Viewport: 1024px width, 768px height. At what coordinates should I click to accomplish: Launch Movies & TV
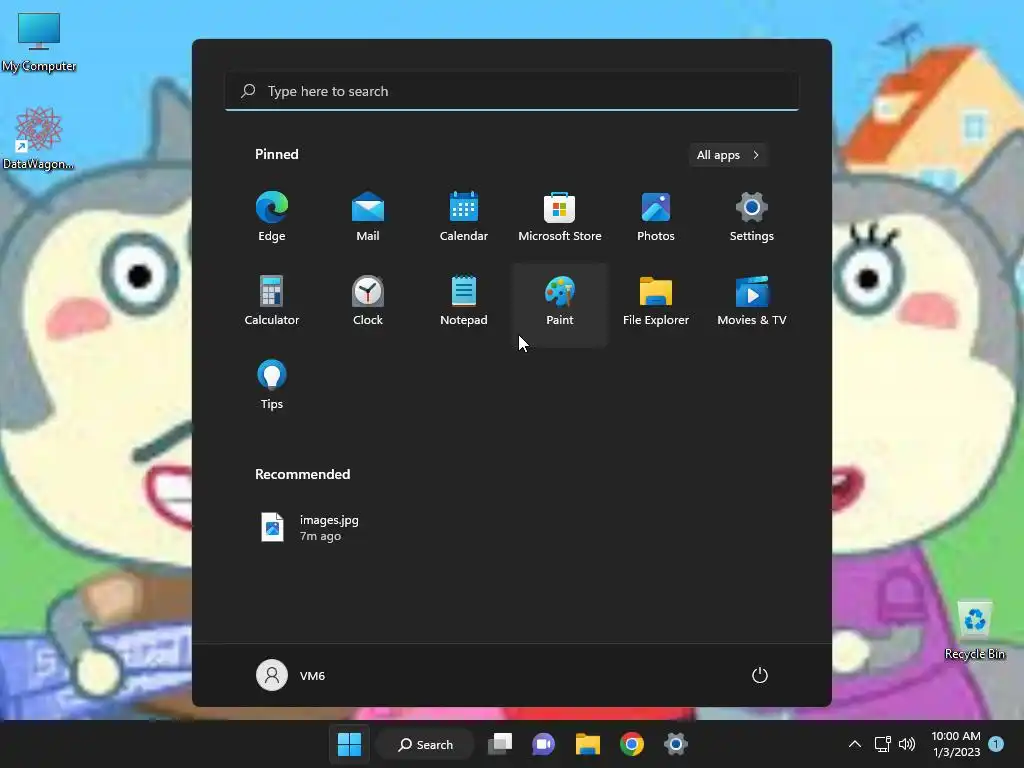pos(752,301)
